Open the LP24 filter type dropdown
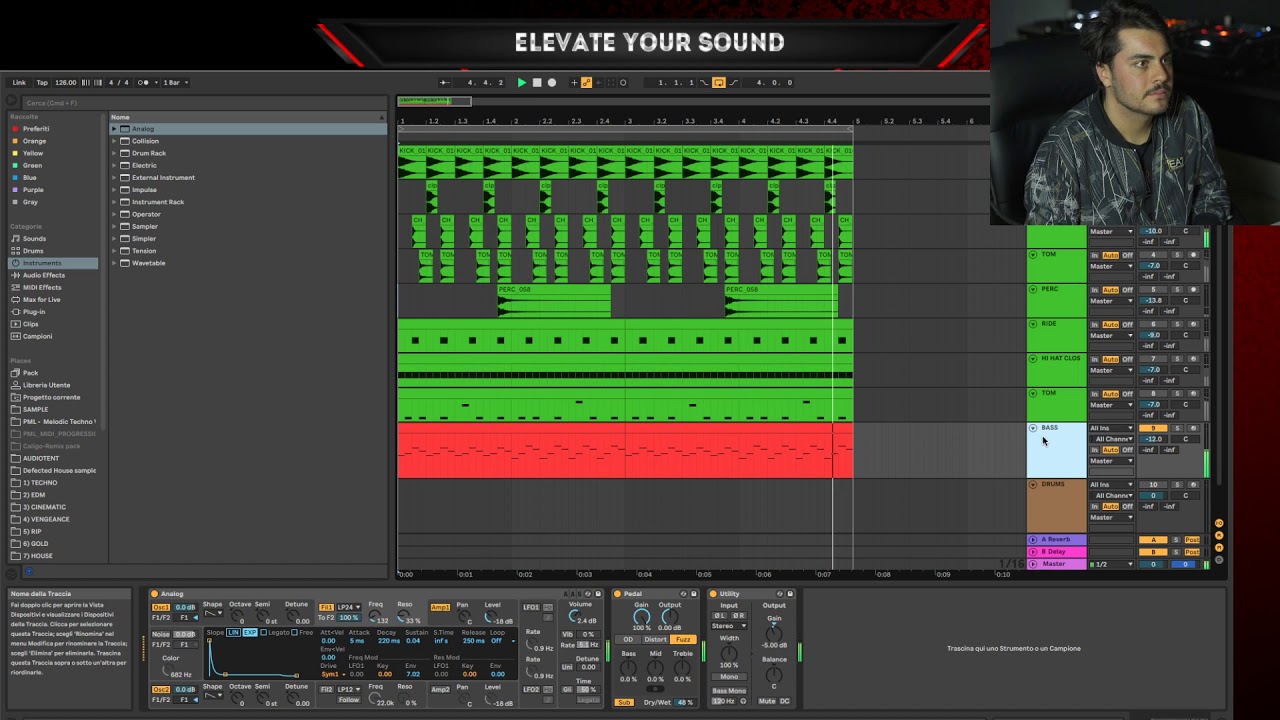1280x720 pixels. pos(349,607)
